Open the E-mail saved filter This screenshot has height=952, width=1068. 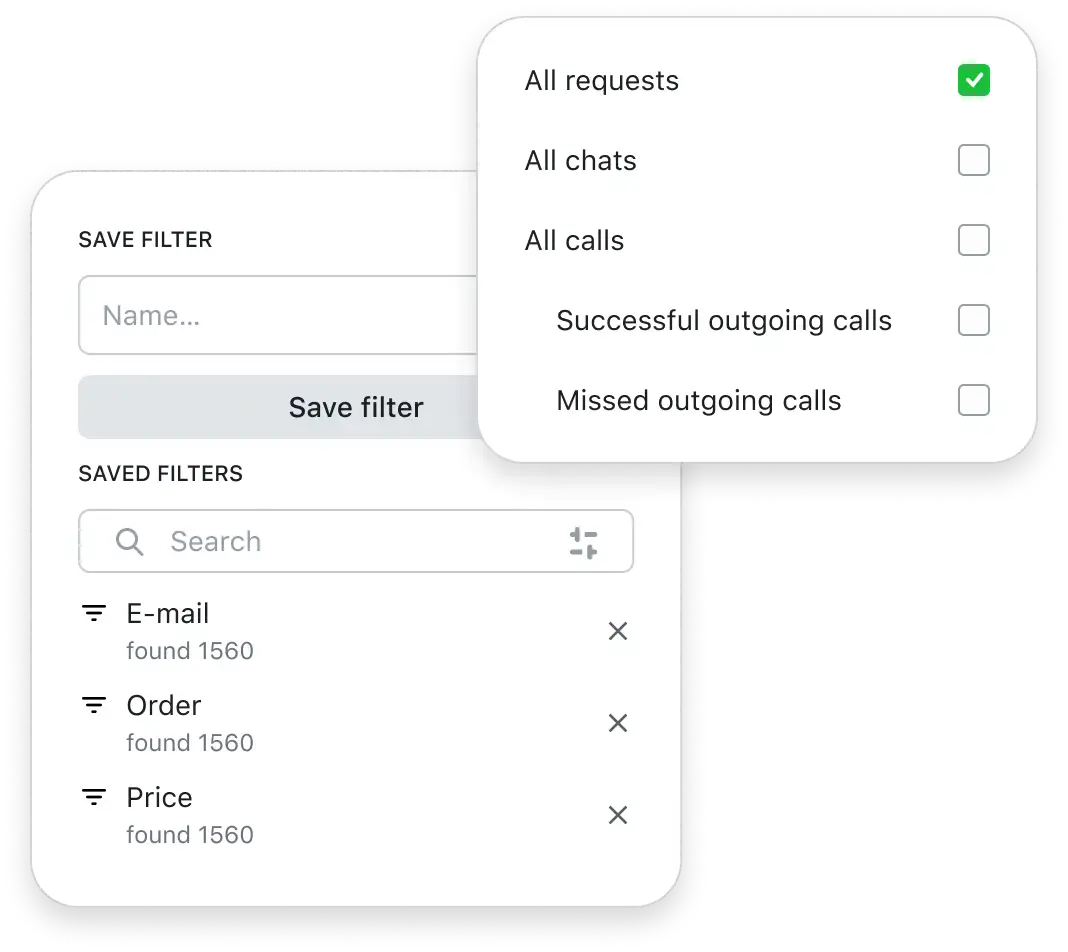pyautogui.click(x=168, y=614)
